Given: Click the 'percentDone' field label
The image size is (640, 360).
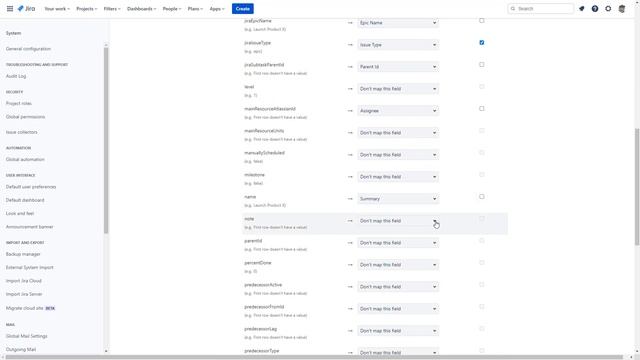Looking at the screenshot, I should coord(258,263).
